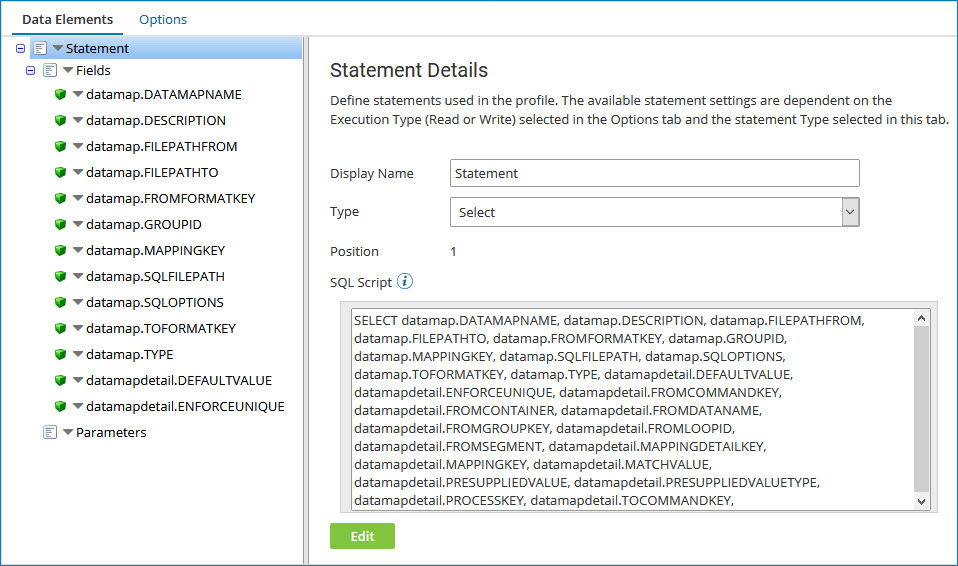Switch to the Options tab
Image resolution: width=958 pixels, height=566 pixels.
[163, 20]
